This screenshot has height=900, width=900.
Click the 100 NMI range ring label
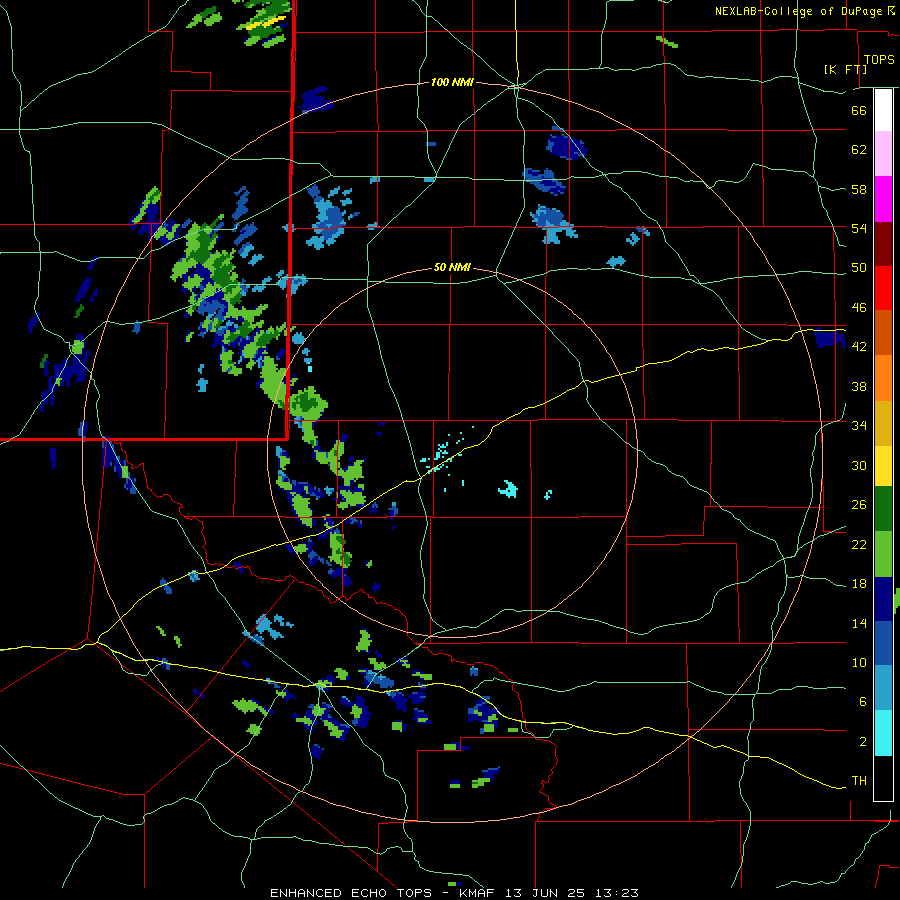(x=452, y=83)
